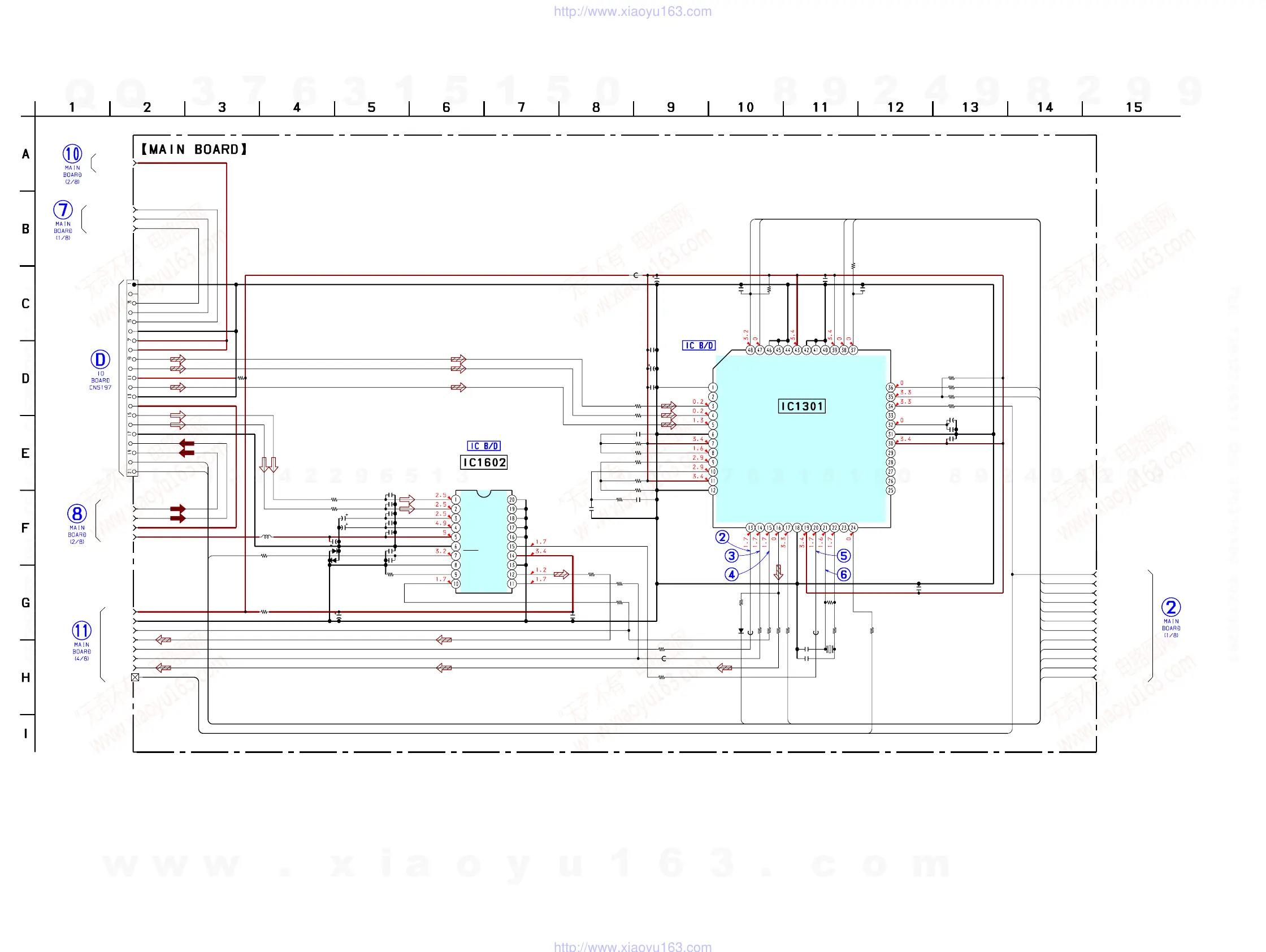Open the xiaoyu163.com link at page bottom

tap(632, 946)
